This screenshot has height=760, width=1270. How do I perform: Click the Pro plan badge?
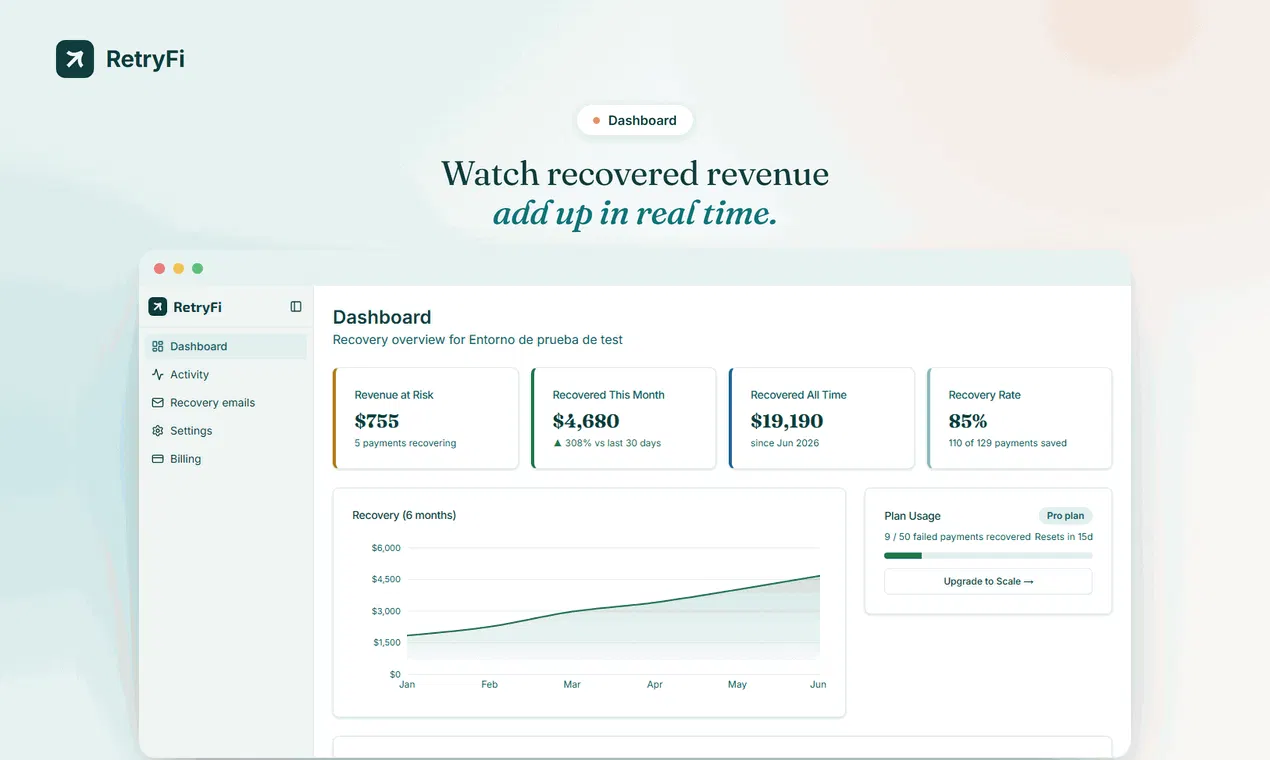(1065, 516)
